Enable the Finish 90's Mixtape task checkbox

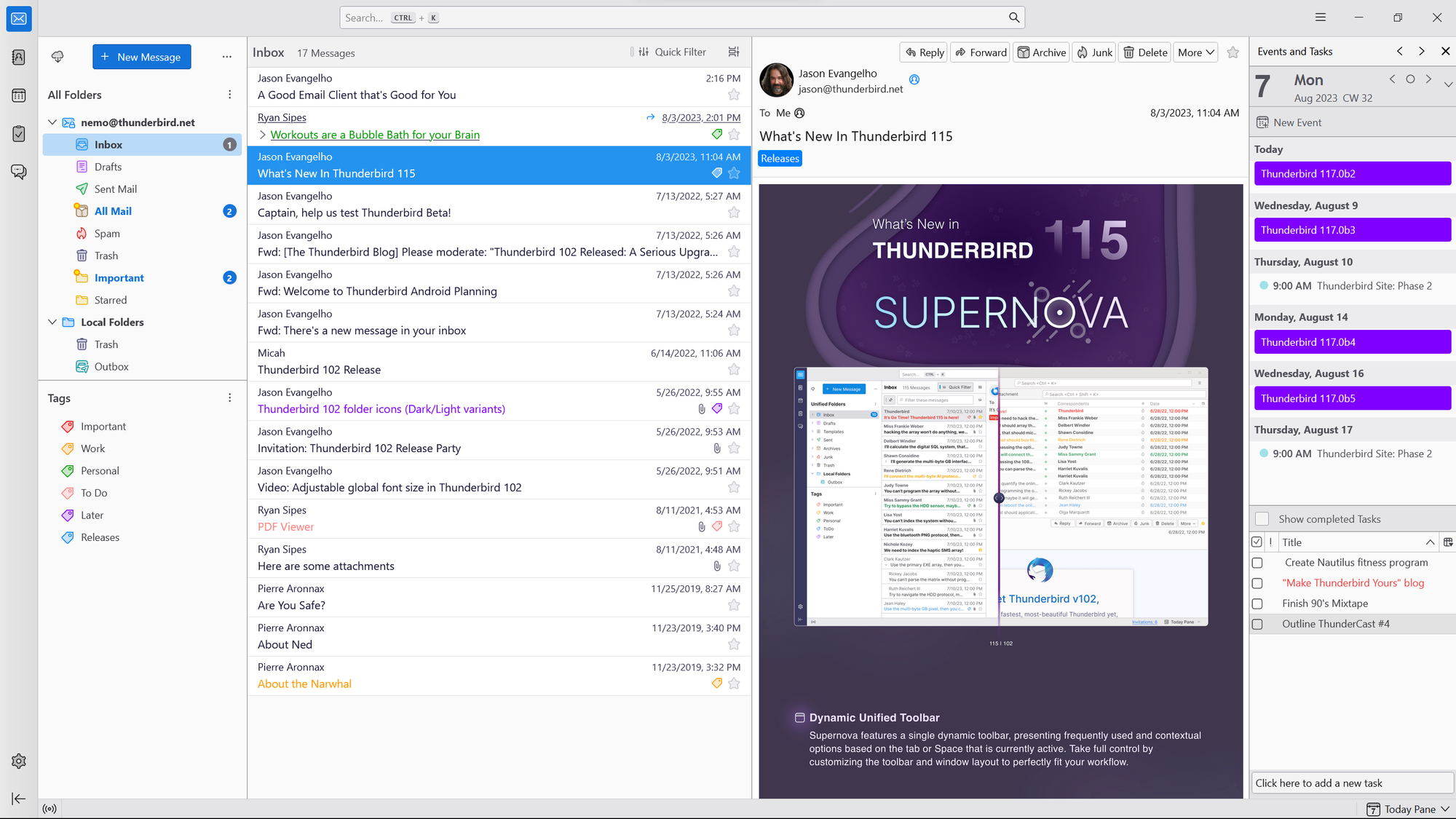pyautogui.click(x=1258, y=603)
